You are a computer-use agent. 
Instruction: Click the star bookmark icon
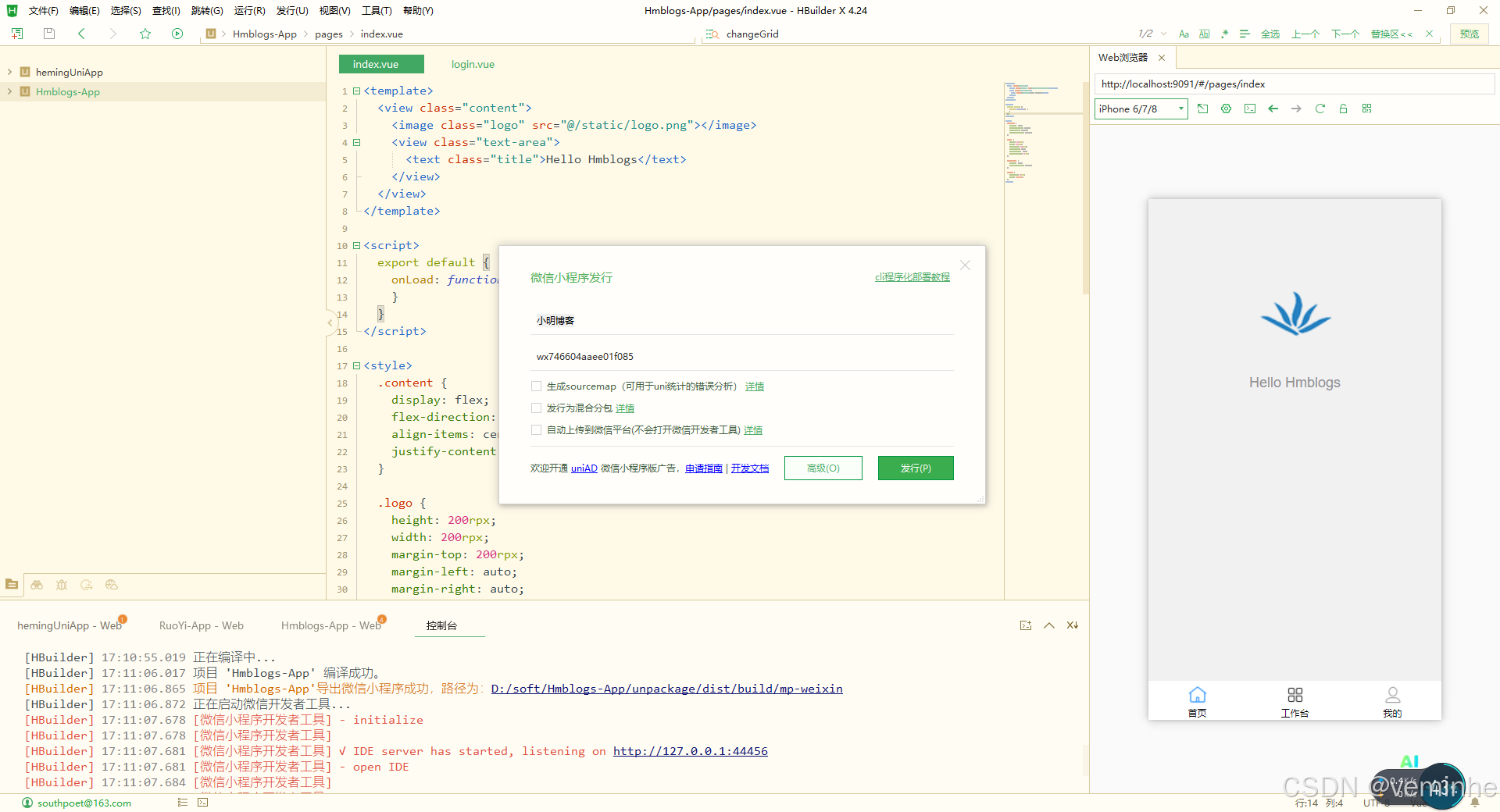click(x=145, y=34)
